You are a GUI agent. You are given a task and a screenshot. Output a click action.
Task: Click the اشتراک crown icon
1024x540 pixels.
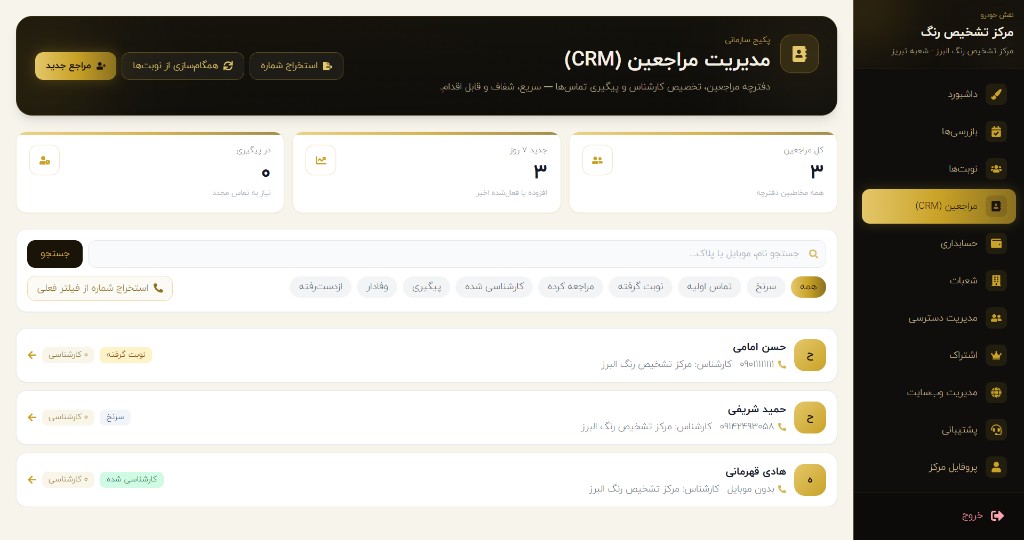click(x=996, y=355)
